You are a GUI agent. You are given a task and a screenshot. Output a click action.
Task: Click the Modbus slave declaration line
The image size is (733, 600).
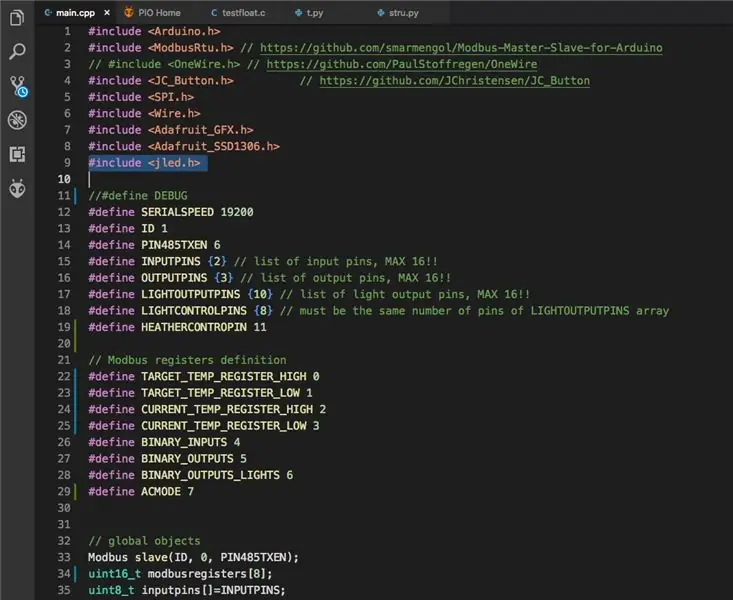pos(194,557)
